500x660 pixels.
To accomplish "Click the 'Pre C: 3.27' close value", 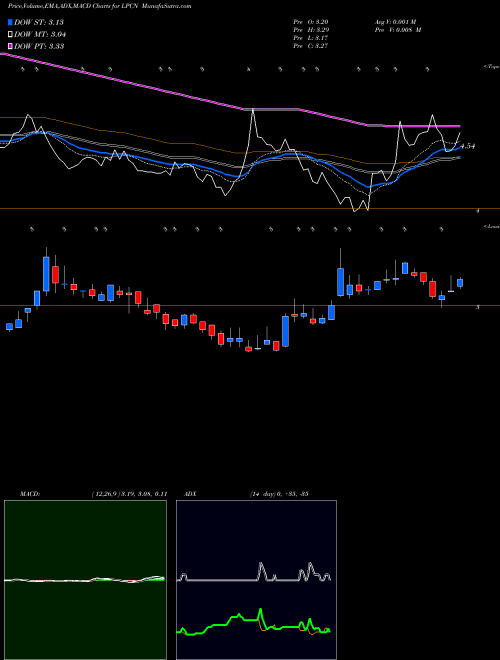I will (311, 46).
